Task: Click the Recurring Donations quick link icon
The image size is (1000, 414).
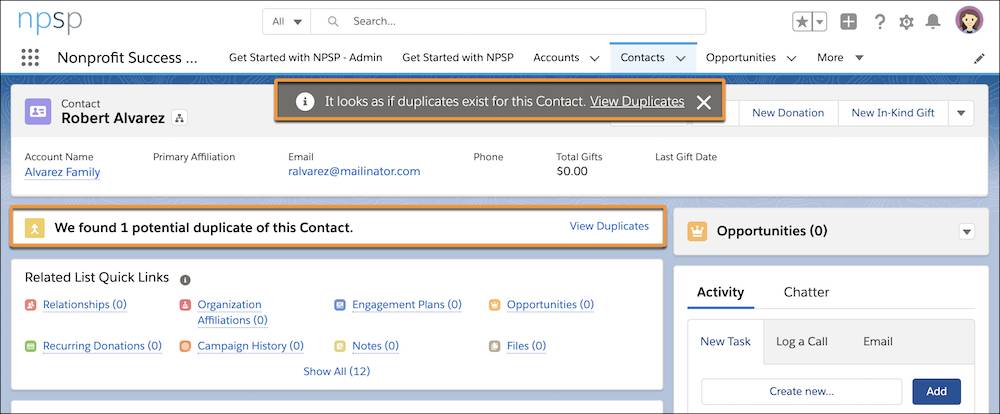Action: click(31, 346)
